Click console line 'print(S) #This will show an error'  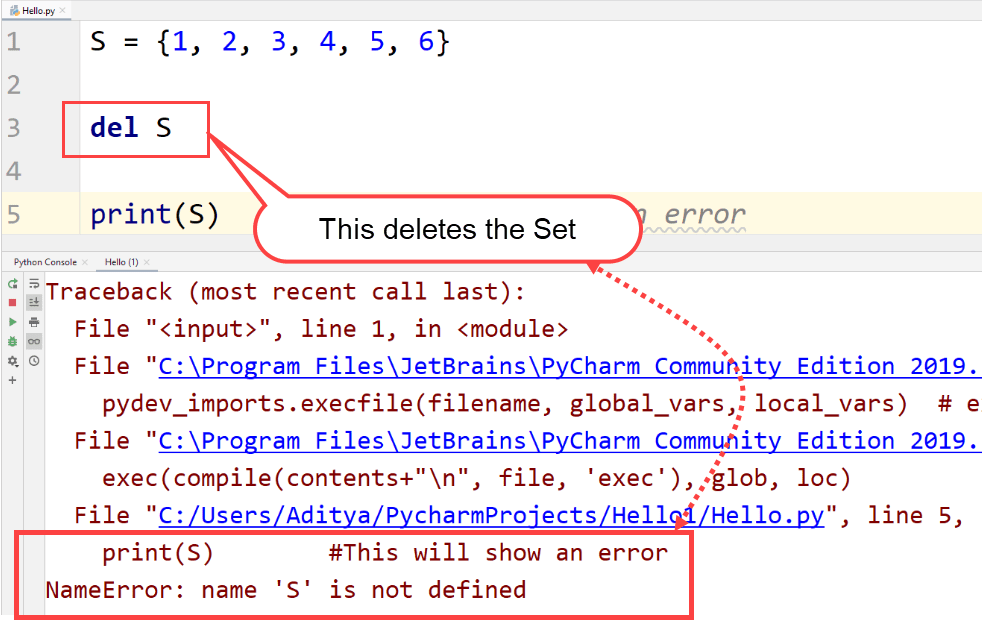(385, 553)
